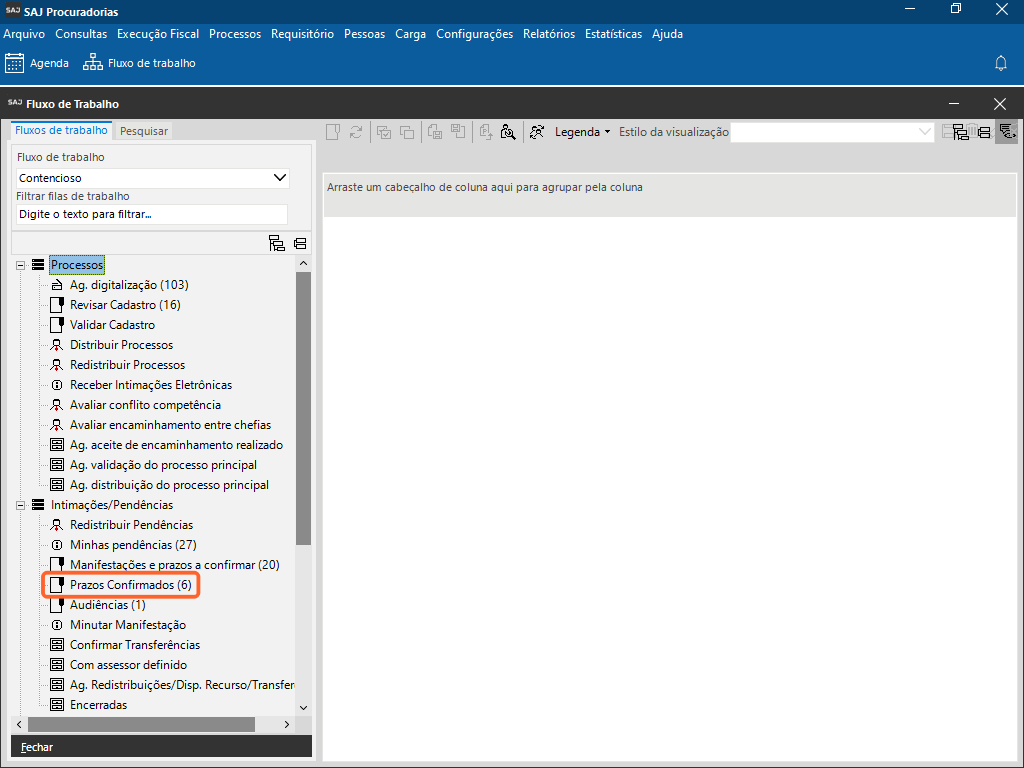
Task: Click the Fluxo de trabalho toolbar icon
Action: click(x=93, y=63)
